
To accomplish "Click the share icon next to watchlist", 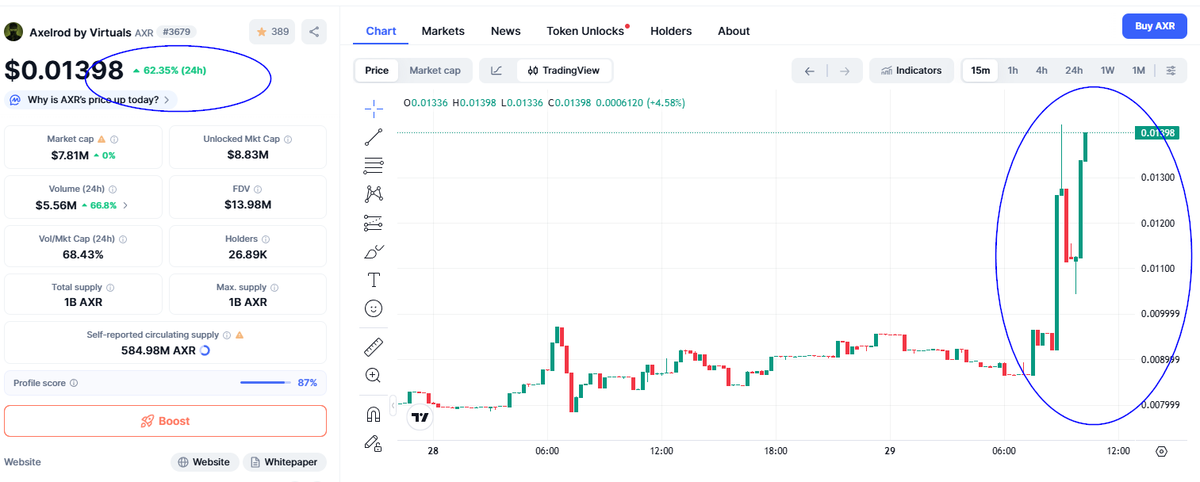I will click(x=314, y=32).
